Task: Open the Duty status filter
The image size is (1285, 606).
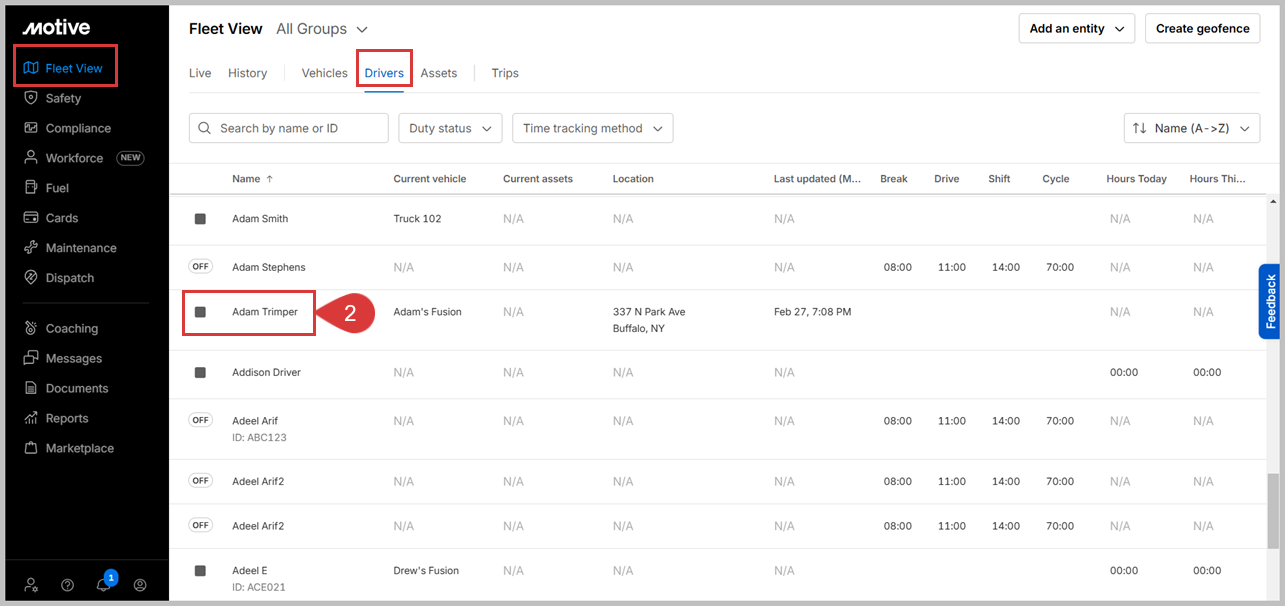Action: pos(450,128)
